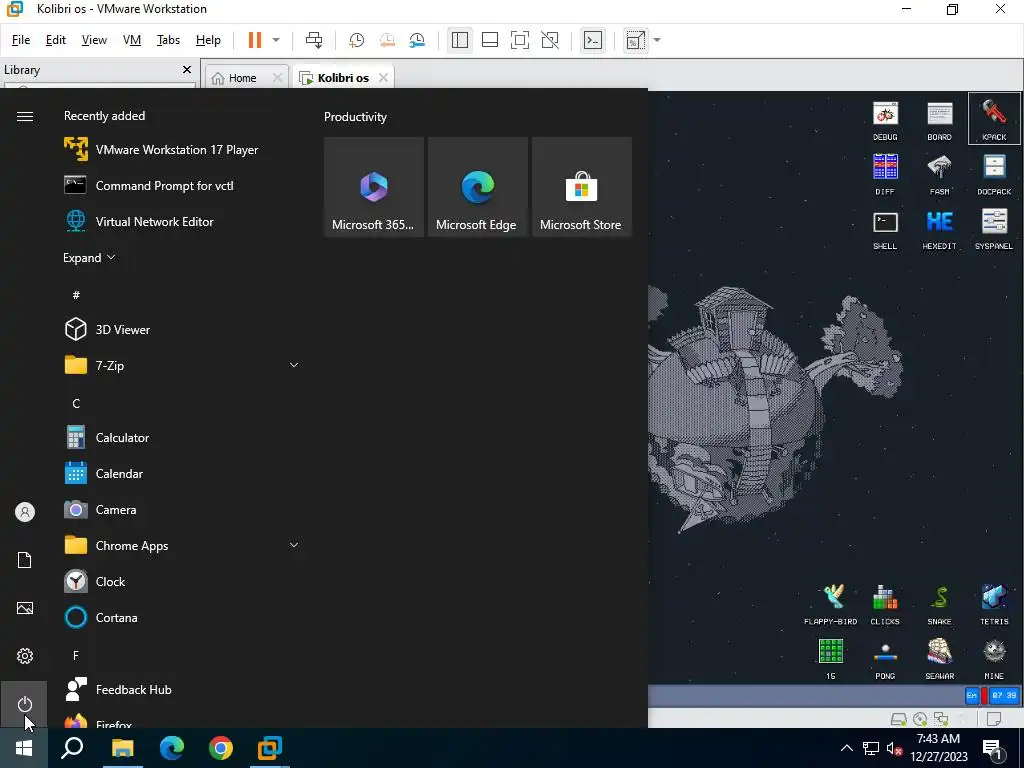The image size is (1024, 768).
Task: Toggle the thumbnail bar view icon
Action: [x=490, y=40]
